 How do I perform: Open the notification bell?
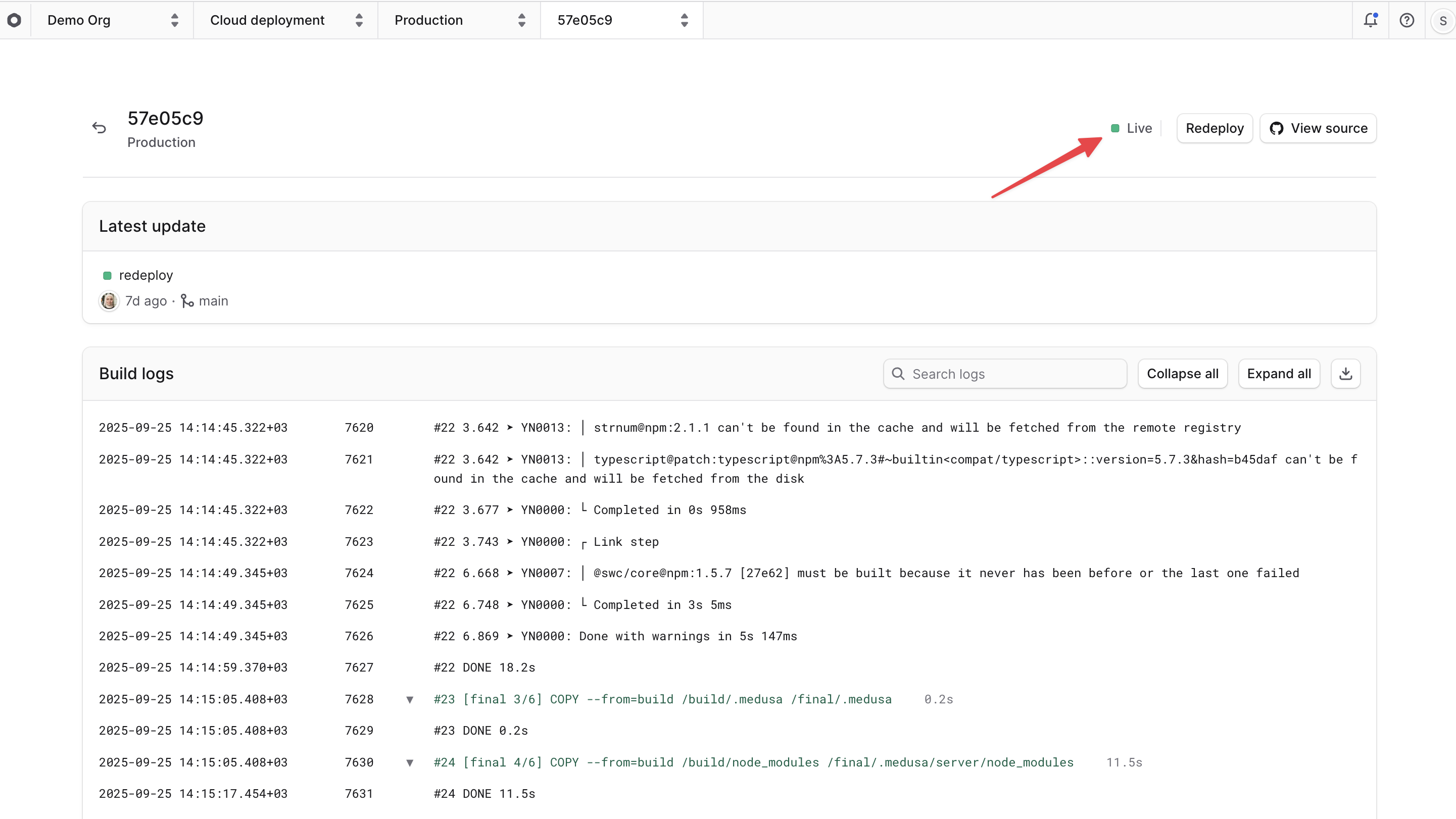tap(1370, 20)
